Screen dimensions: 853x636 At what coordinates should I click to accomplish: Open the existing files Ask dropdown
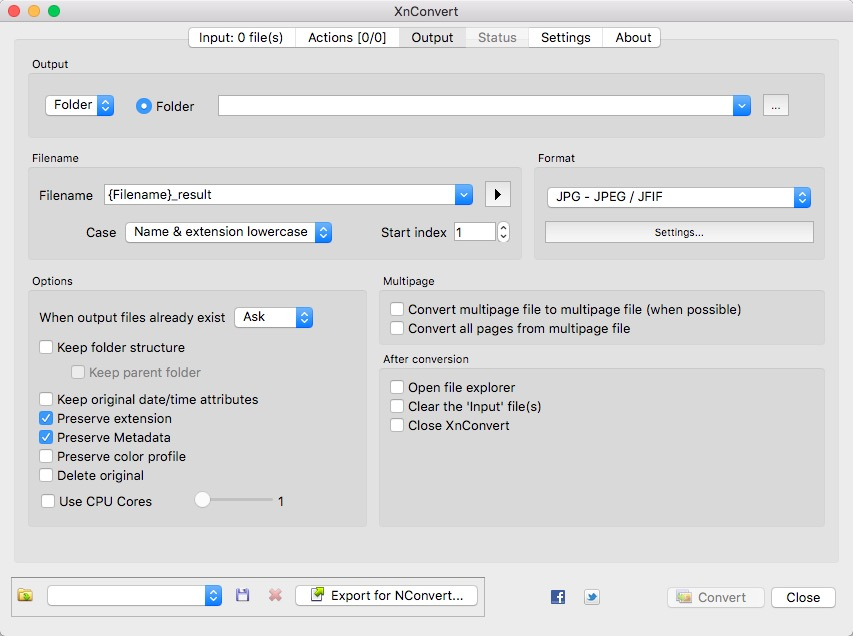[273, 317]
